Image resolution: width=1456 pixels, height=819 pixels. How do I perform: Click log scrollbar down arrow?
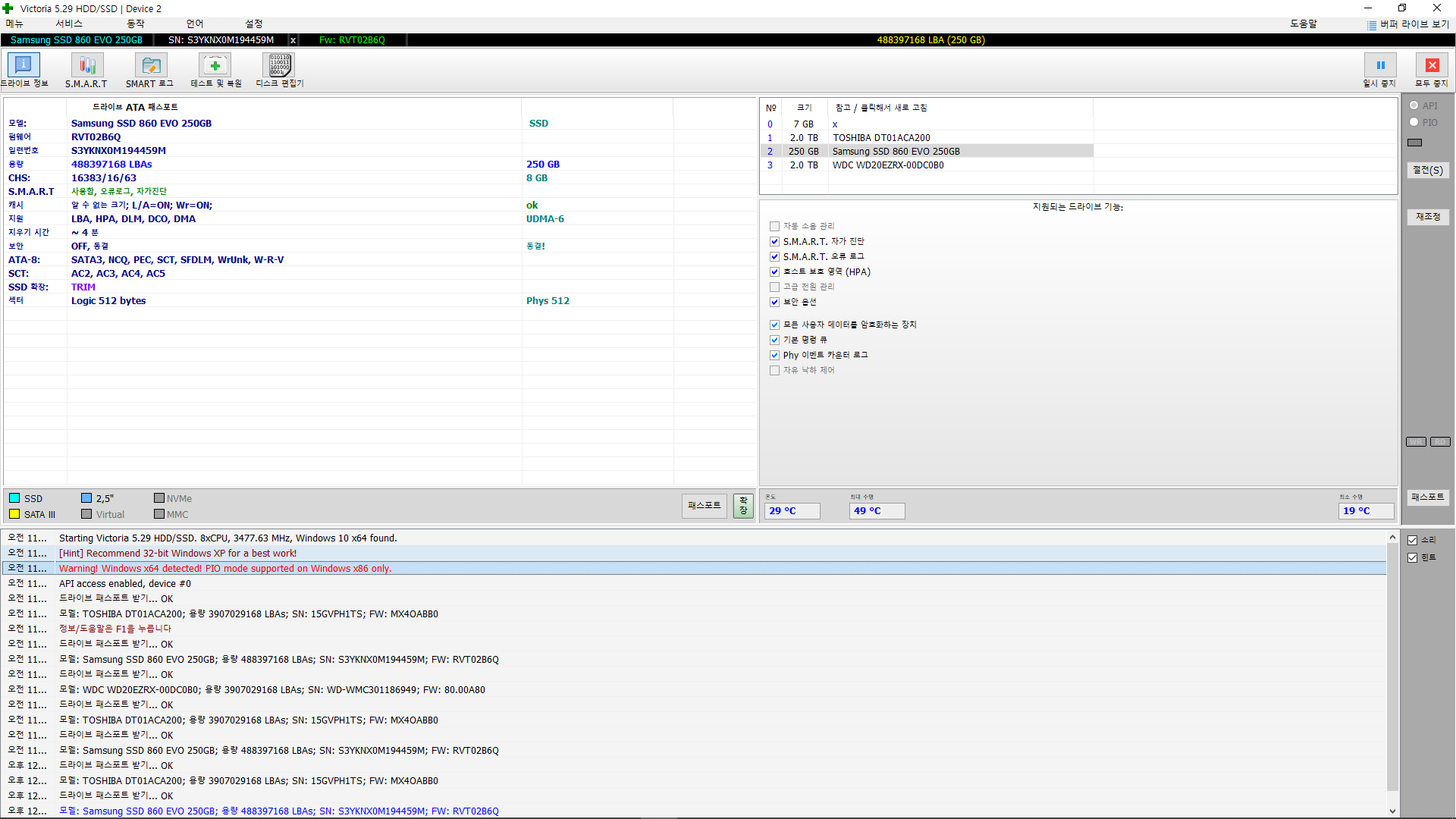pos(1392,811)
